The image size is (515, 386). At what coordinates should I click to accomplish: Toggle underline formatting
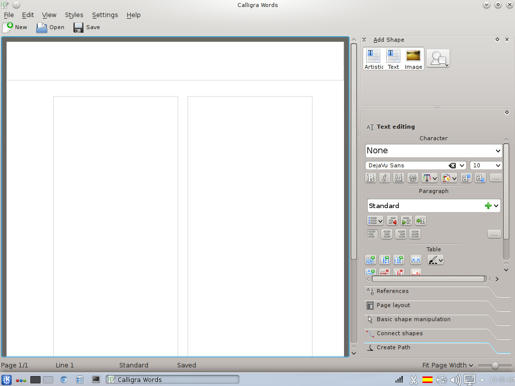click(398, 178)
